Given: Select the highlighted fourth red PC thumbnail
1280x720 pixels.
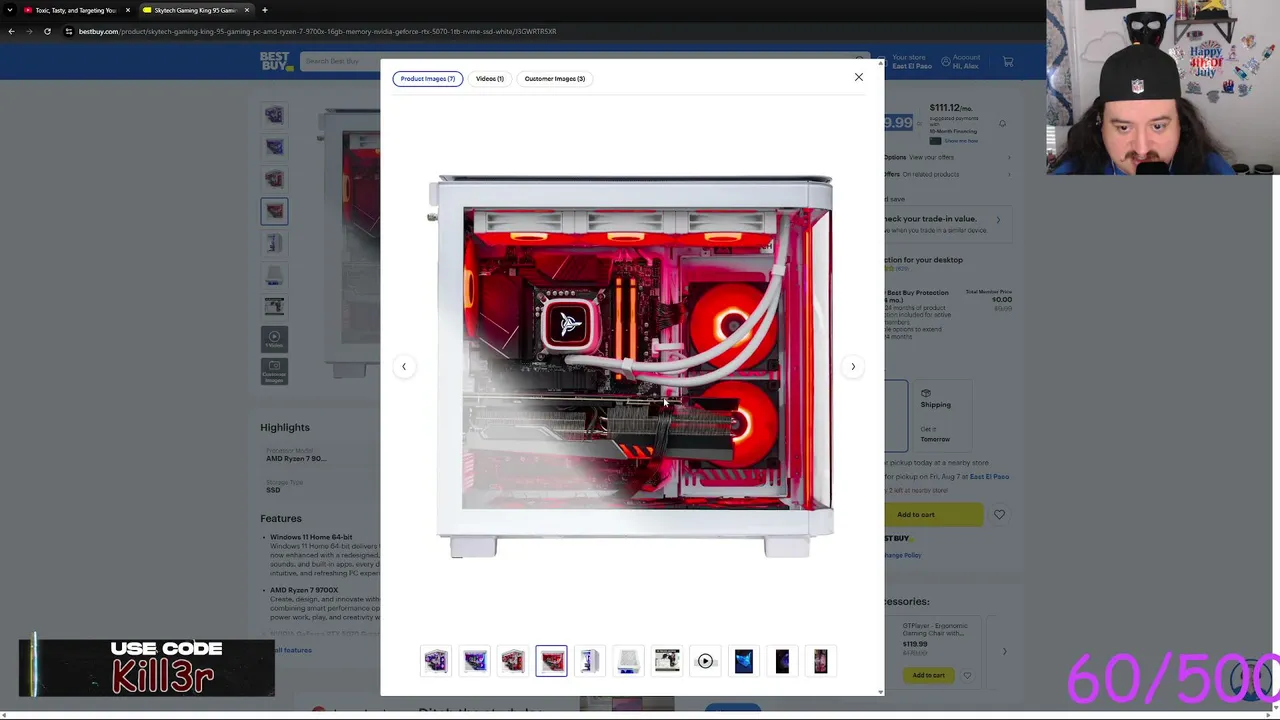Looking at the screenshot, I should (551, 661).
